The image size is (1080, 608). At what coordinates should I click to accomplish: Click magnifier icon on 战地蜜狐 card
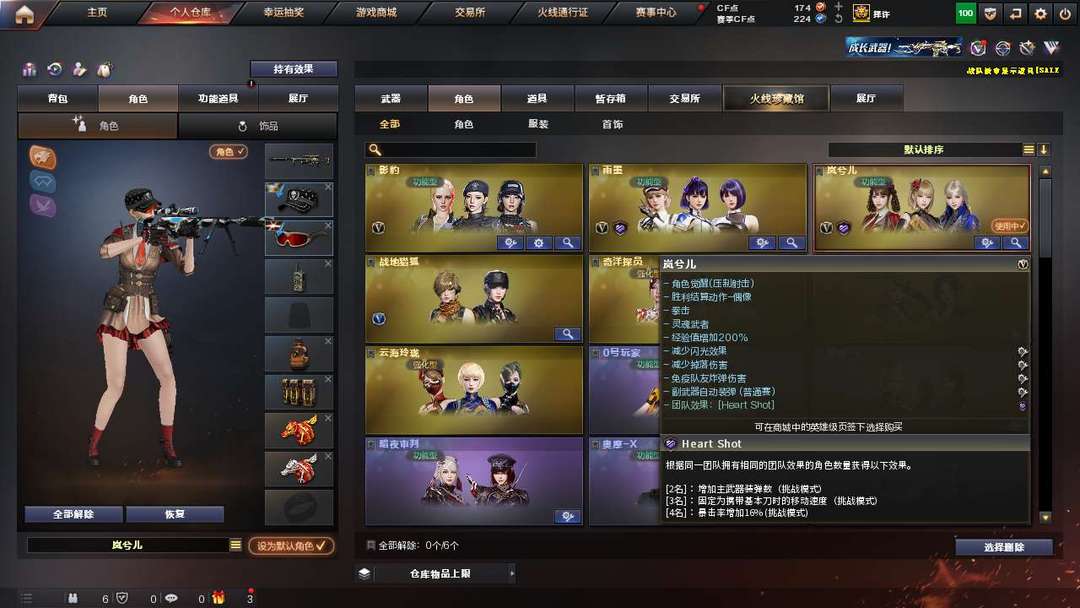pyautogui.click(x=568, y=334)
